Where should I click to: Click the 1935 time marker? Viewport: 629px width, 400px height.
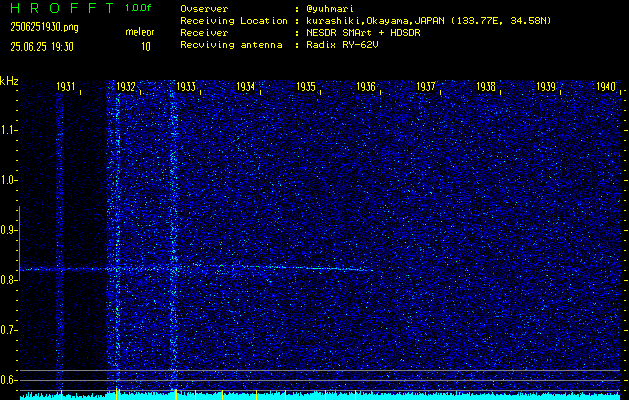point(306,87)
